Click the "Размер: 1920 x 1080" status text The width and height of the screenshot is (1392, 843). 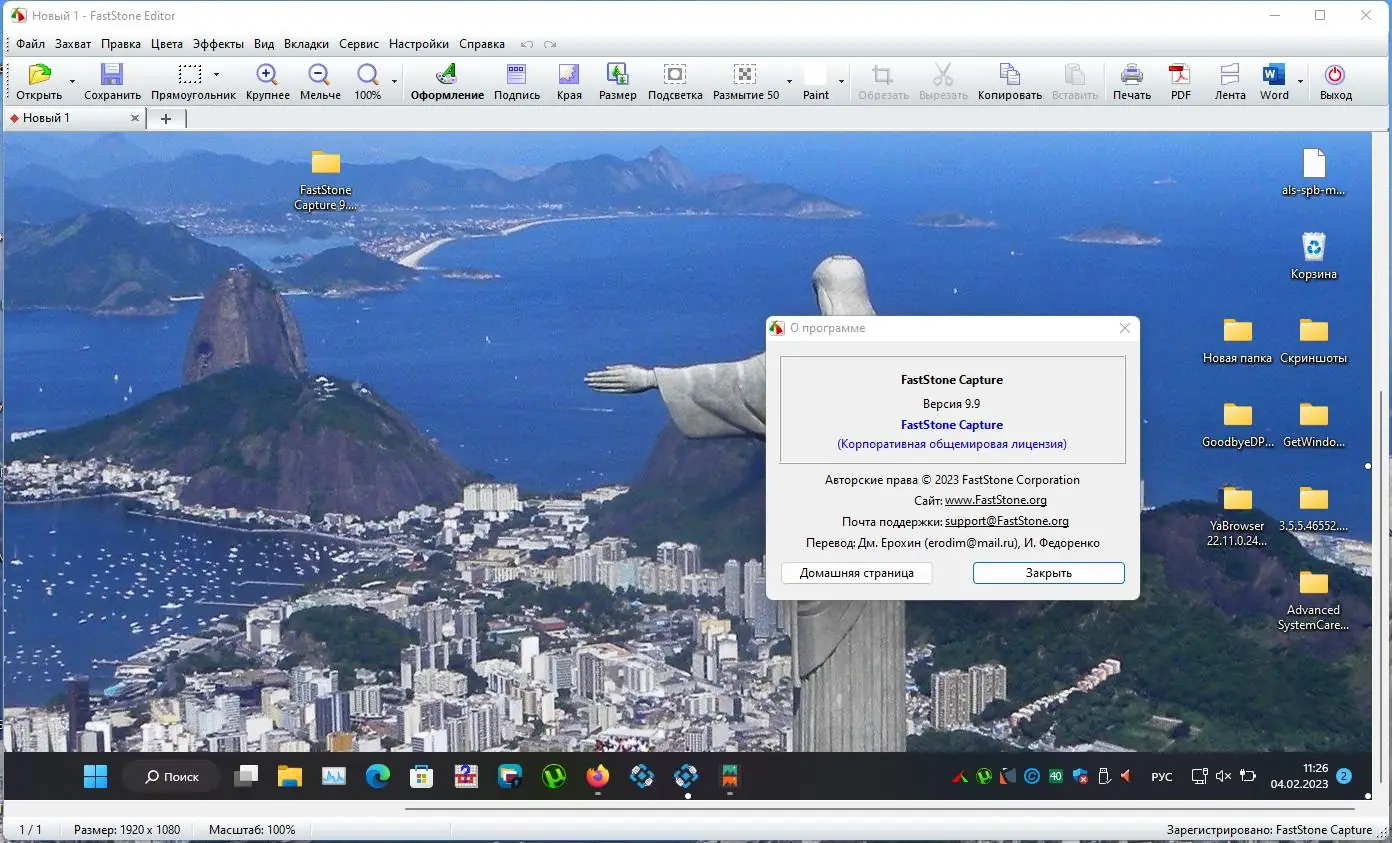(127, 830)
